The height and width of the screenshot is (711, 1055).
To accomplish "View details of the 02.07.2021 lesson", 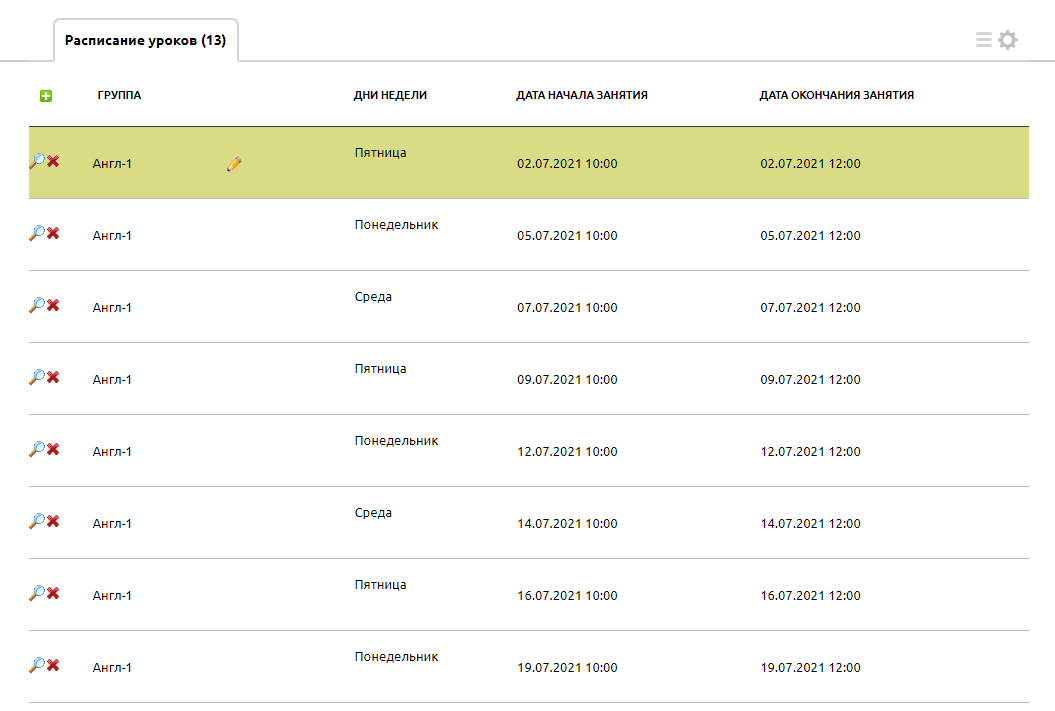I will pyautogui.click(x=37, y=161).
